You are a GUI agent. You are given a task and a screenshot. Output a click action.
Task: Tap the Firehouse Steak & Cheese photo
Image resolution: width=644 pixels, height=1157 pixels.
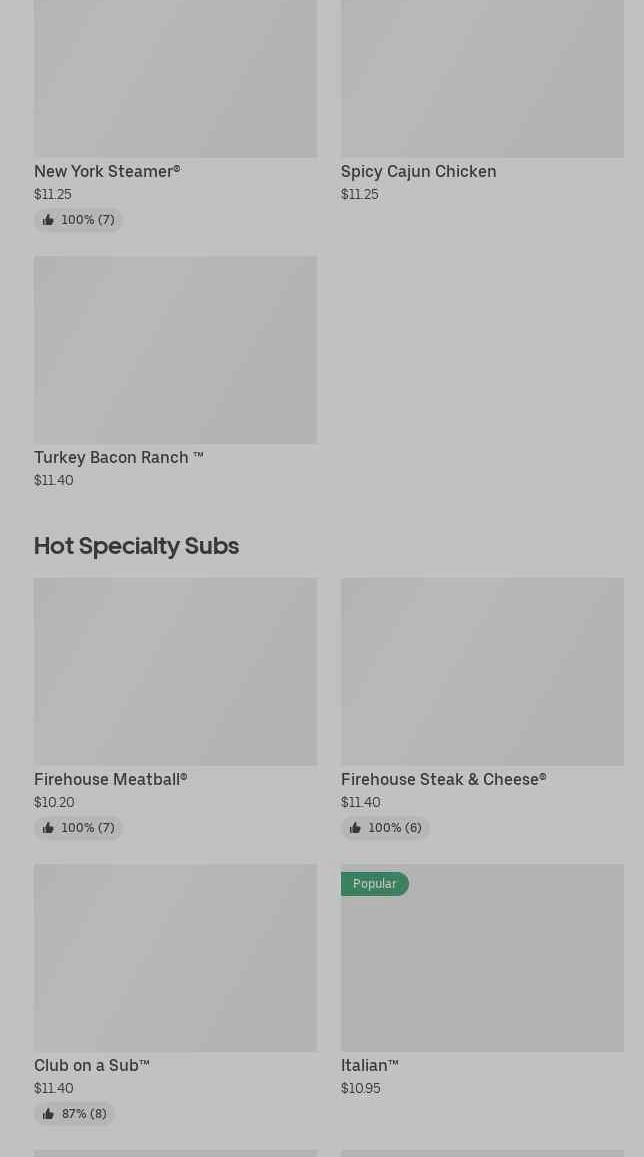click(482, 671)
